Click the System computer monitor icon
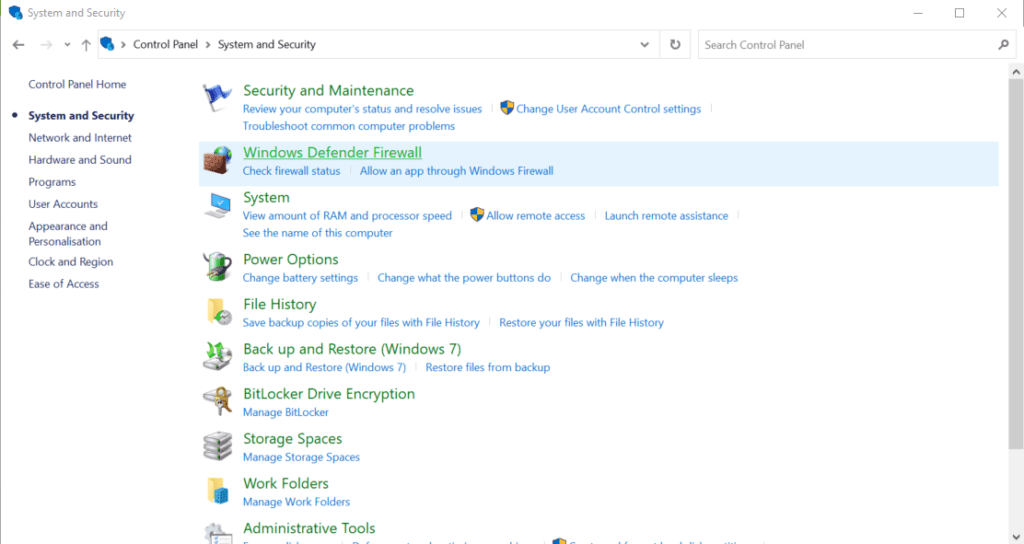This screenshot has height=544, width=1024. point(217,206)
